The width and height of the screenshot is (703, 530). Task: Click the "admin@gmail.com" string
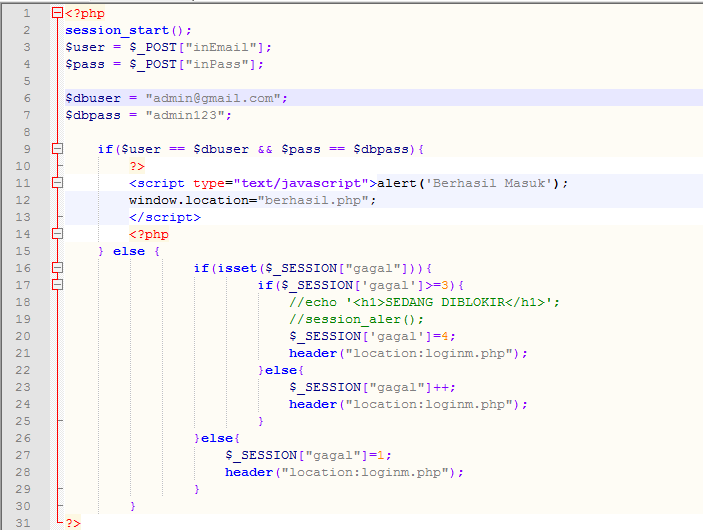[213, 98]
